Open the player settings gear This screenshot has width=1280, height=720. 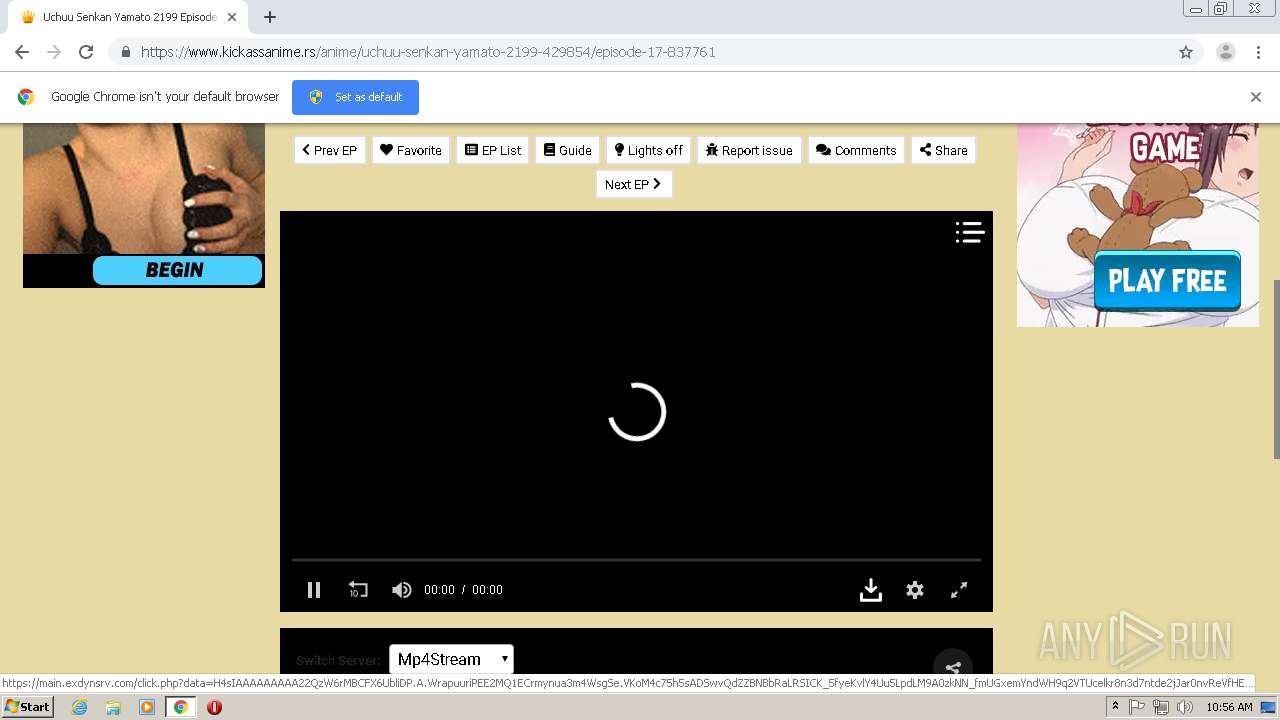[x=915, y=590]
